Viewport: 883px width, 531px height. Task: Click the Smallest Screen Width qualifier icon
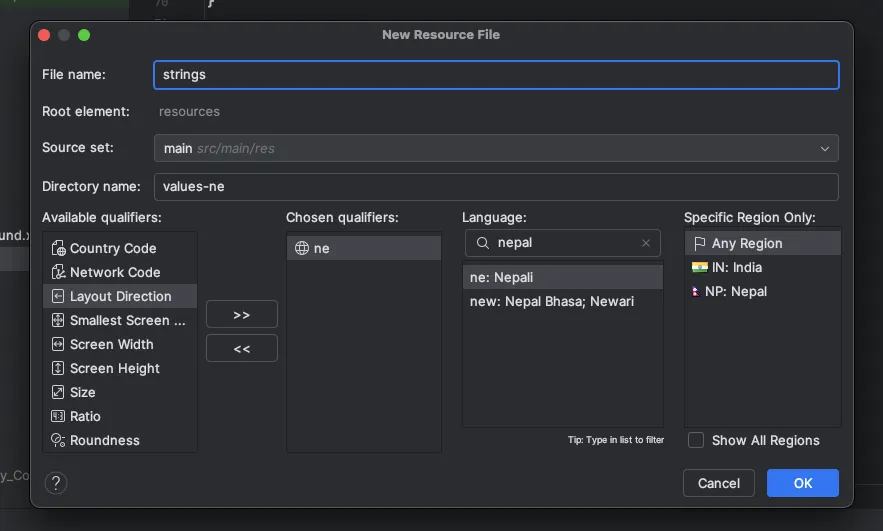pyautogui.click(x=58, y=320)
